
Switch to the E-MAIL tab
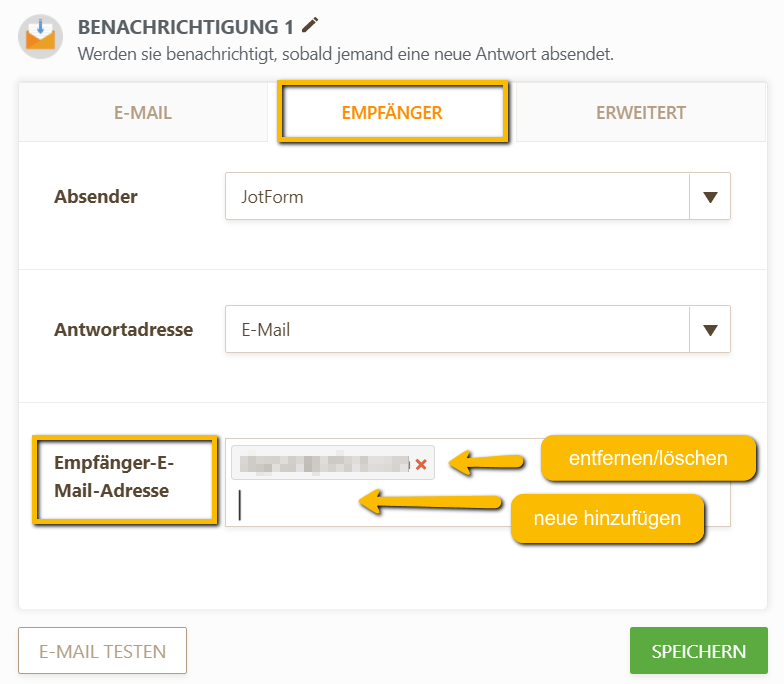[x=143, y=112]
